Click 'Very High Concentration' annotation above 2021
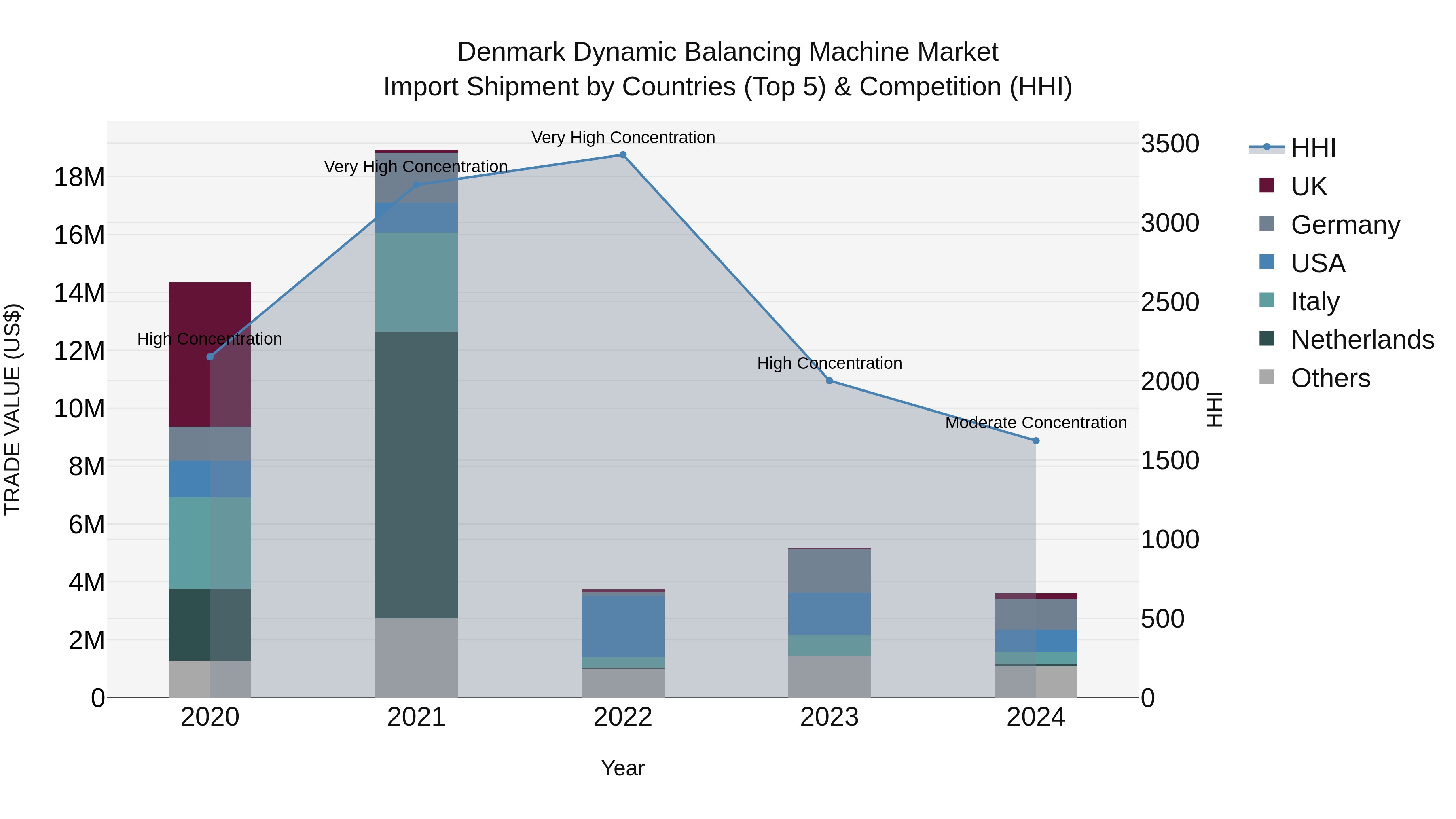Viewport: 1456px width, 819px height. pyautogui.click(x=416, y=167)
